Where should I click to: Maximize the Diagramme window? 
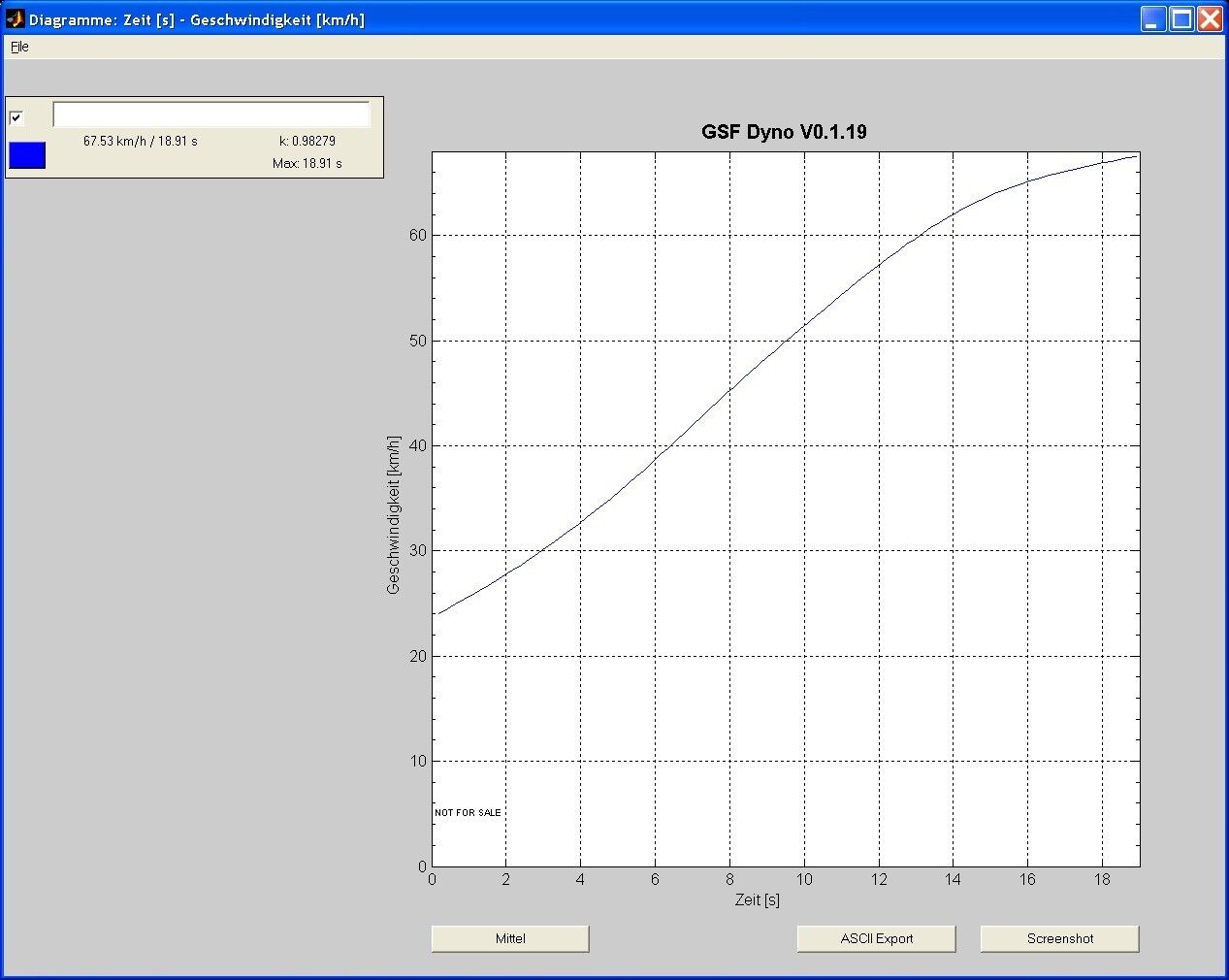pyautogui.click(x=1181, y=19)
